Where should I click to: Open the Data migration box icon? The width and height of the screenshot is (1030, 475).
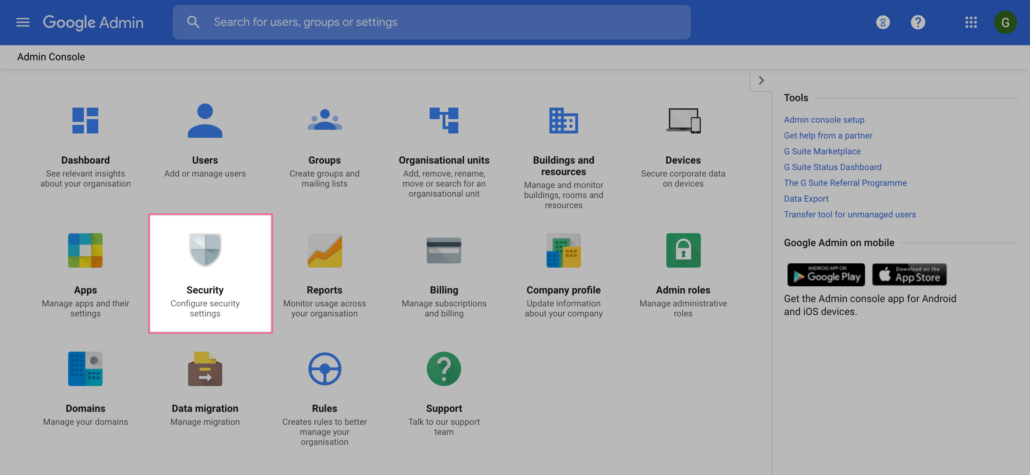[x=205, y=369]
